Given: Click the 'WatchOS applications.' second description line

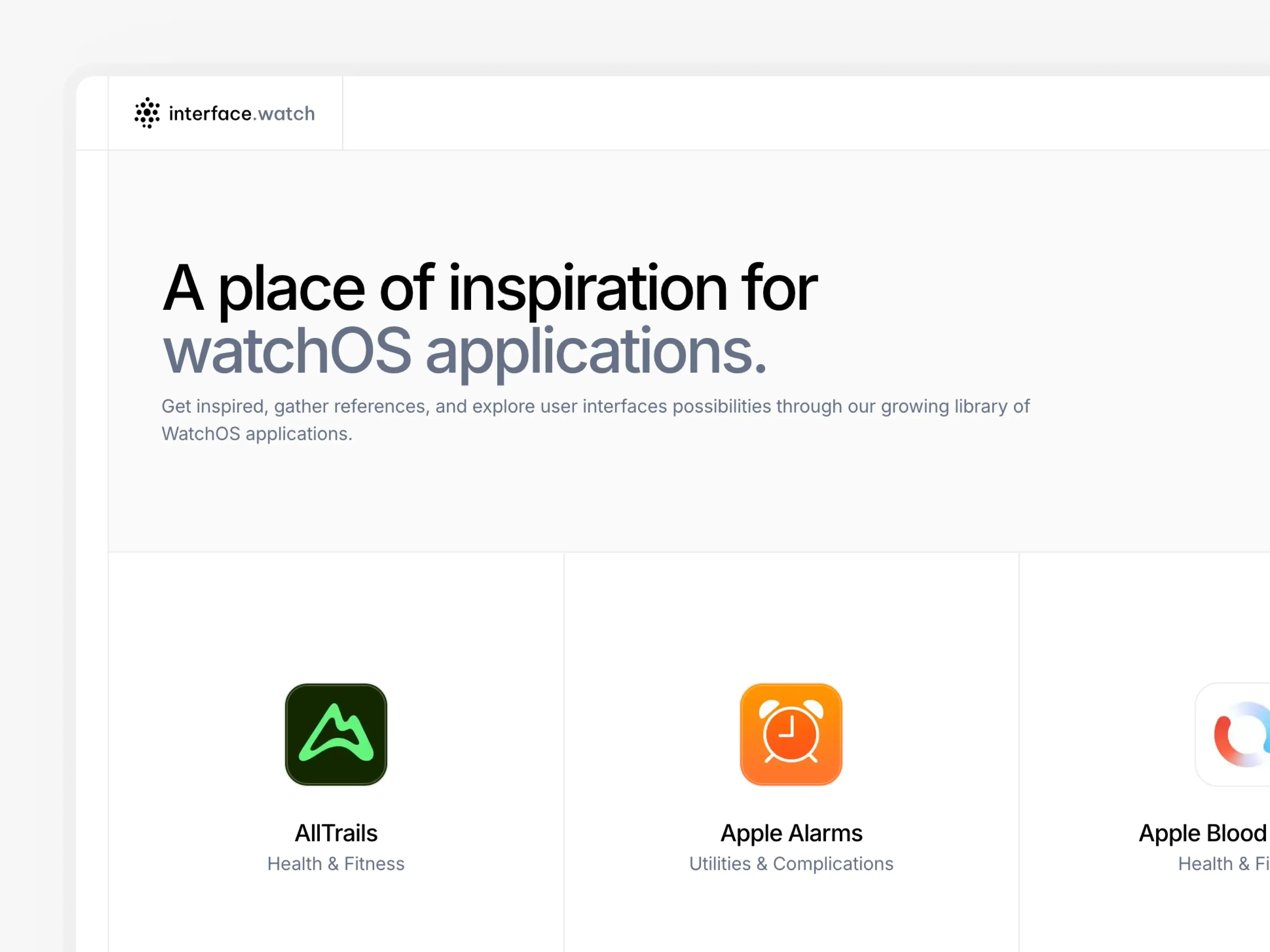Looking at the screenshot, I should [x=257, y=434].
